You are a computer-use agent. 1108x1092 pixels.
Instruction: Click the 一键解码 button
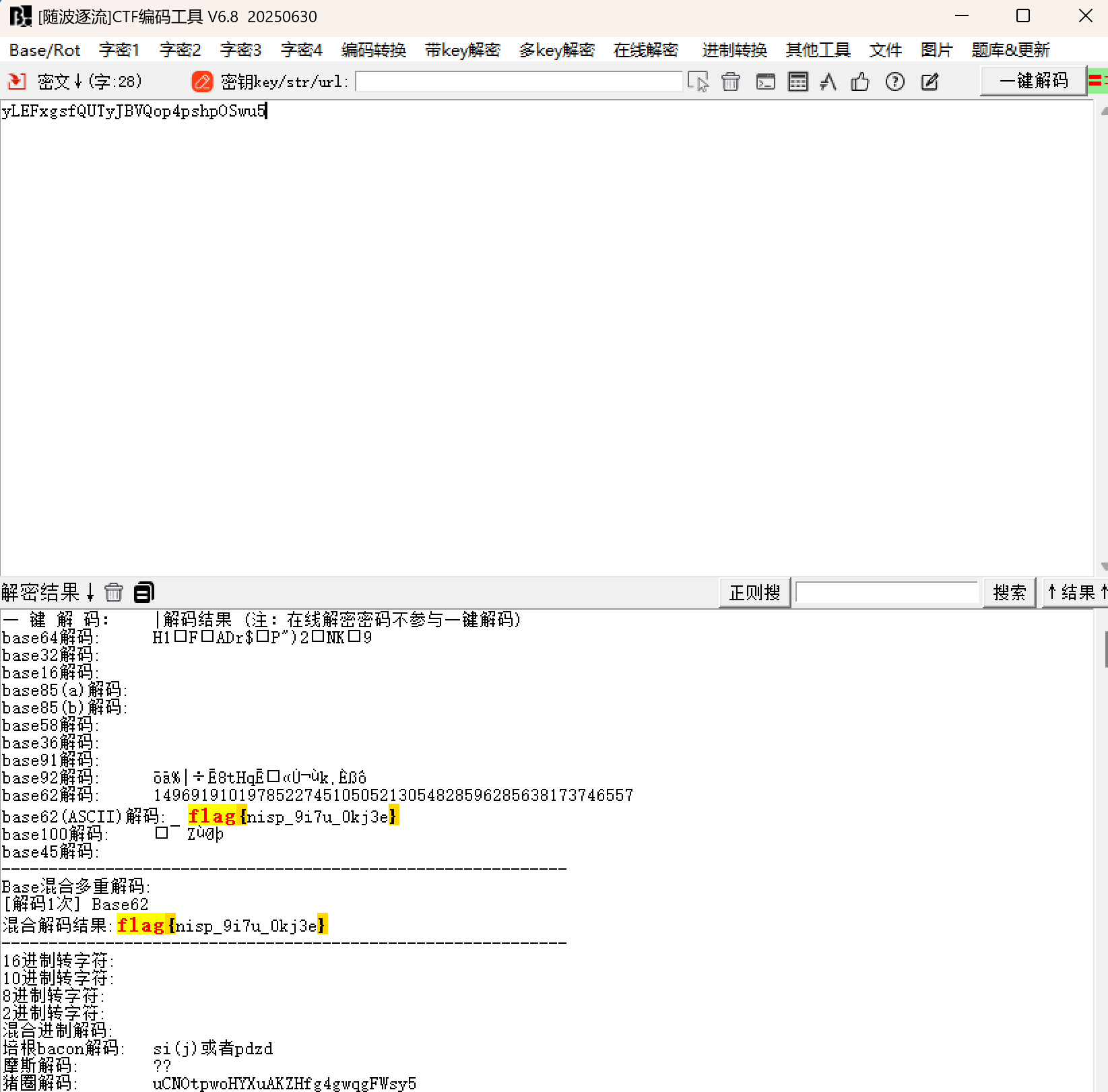pos(1034,81)
